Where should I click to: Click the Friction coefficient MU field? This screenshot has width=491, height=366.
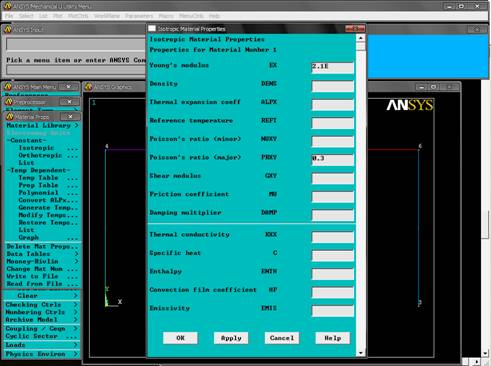coord(333,197)
